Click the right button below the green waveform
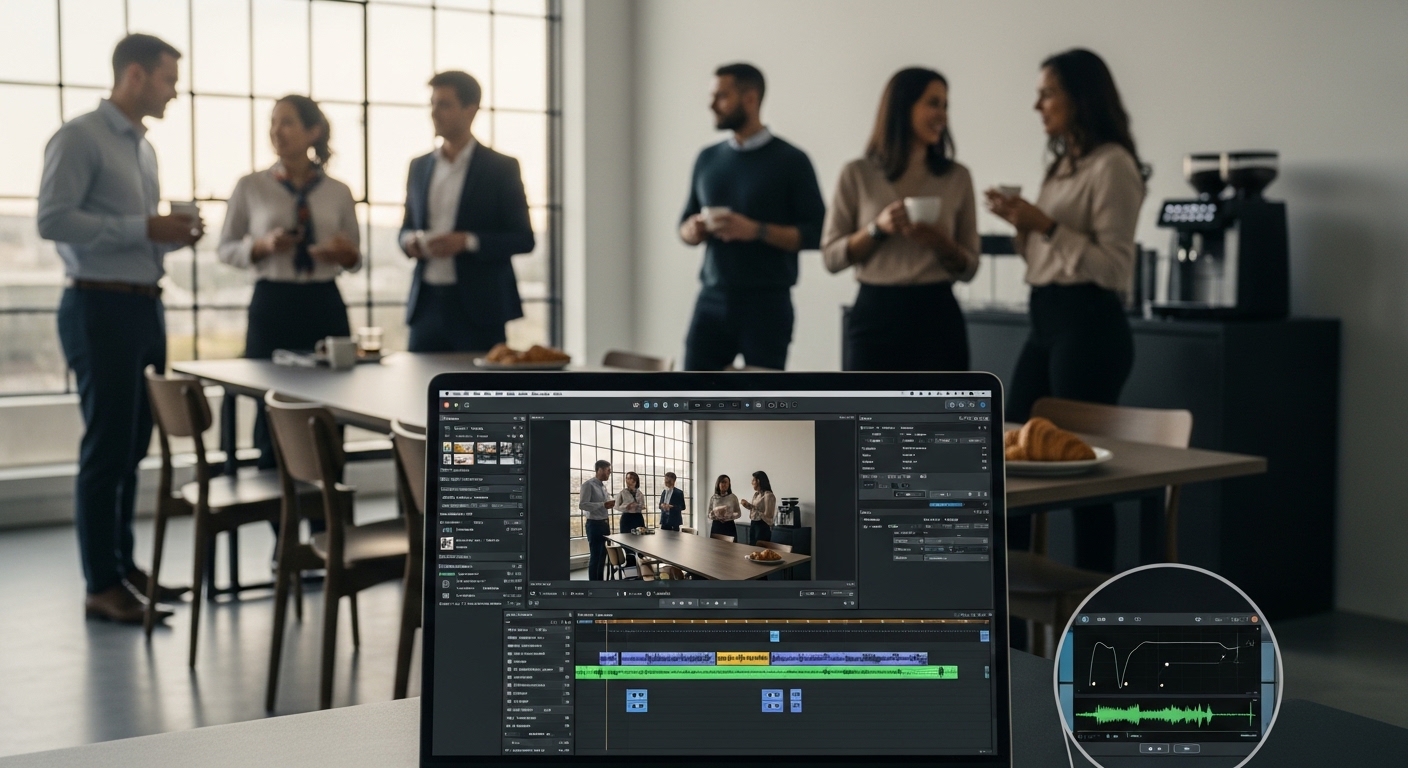The image size is (1408, 768). 1187,748
